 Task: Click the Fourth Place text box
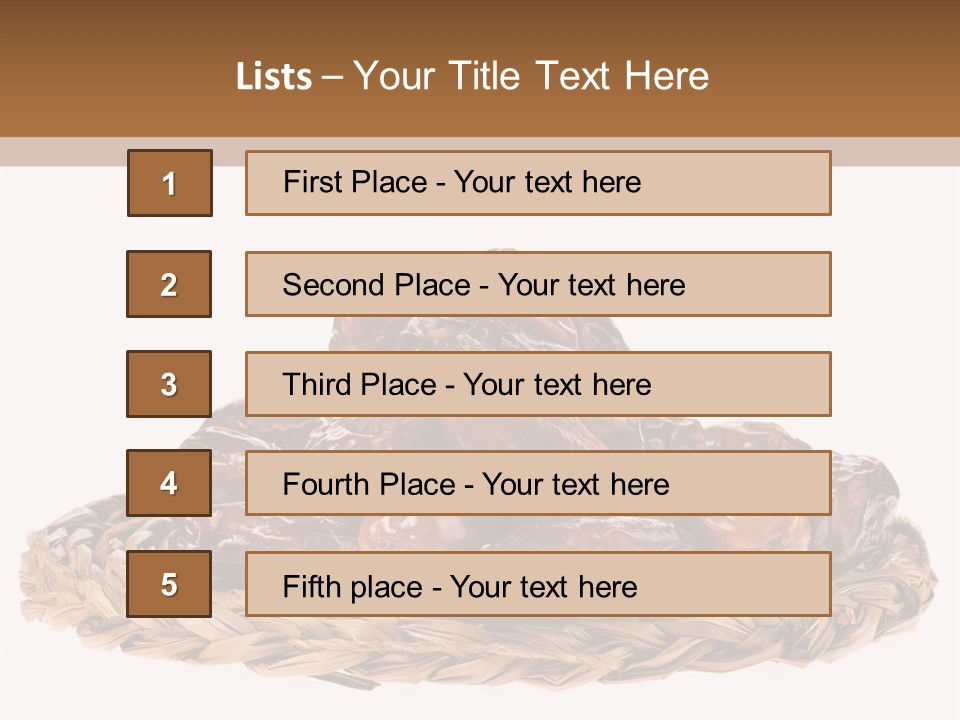[x=538, y=483]
